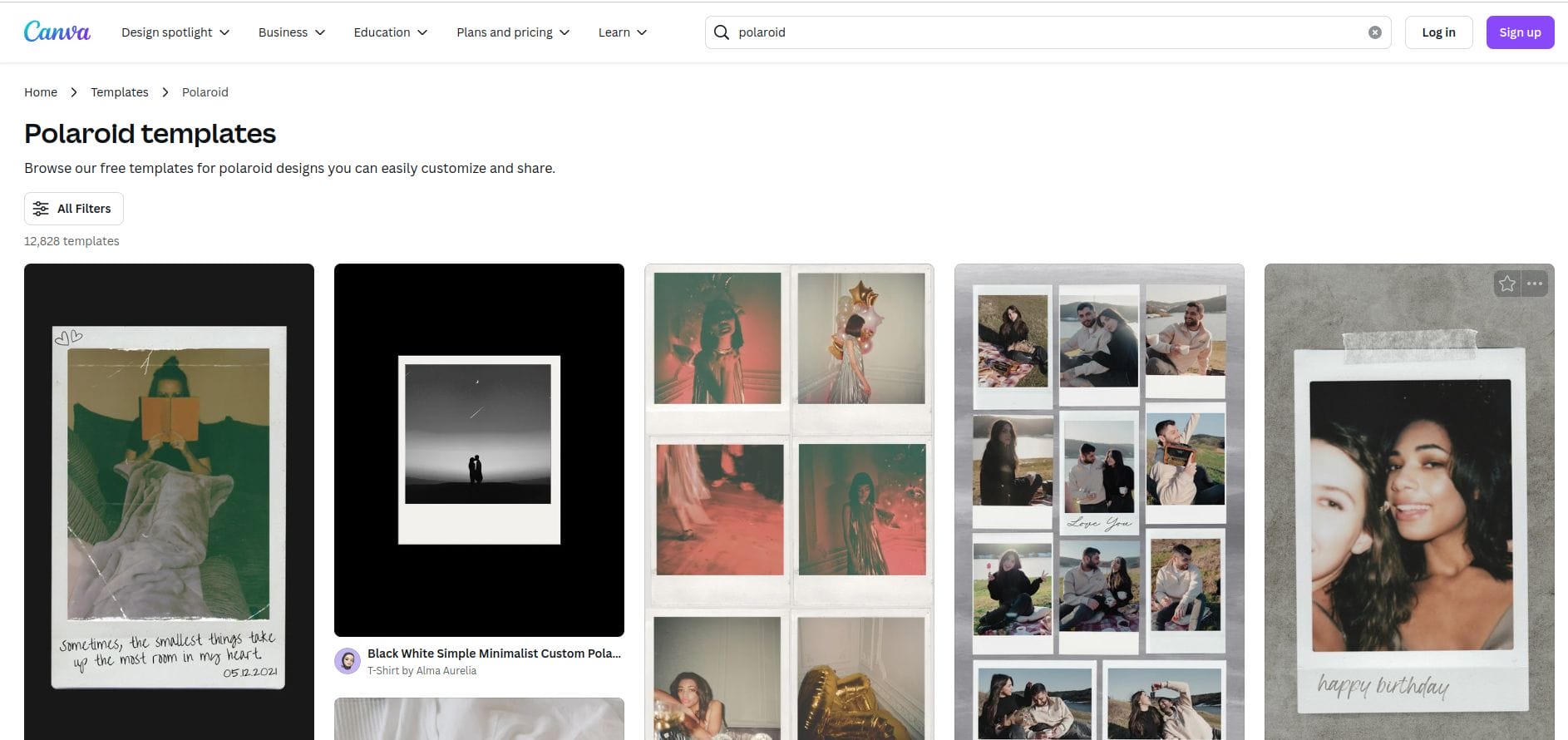Go to Templates breadcrumb link
Screen dimensions: 1568x740
coord(120,92)
